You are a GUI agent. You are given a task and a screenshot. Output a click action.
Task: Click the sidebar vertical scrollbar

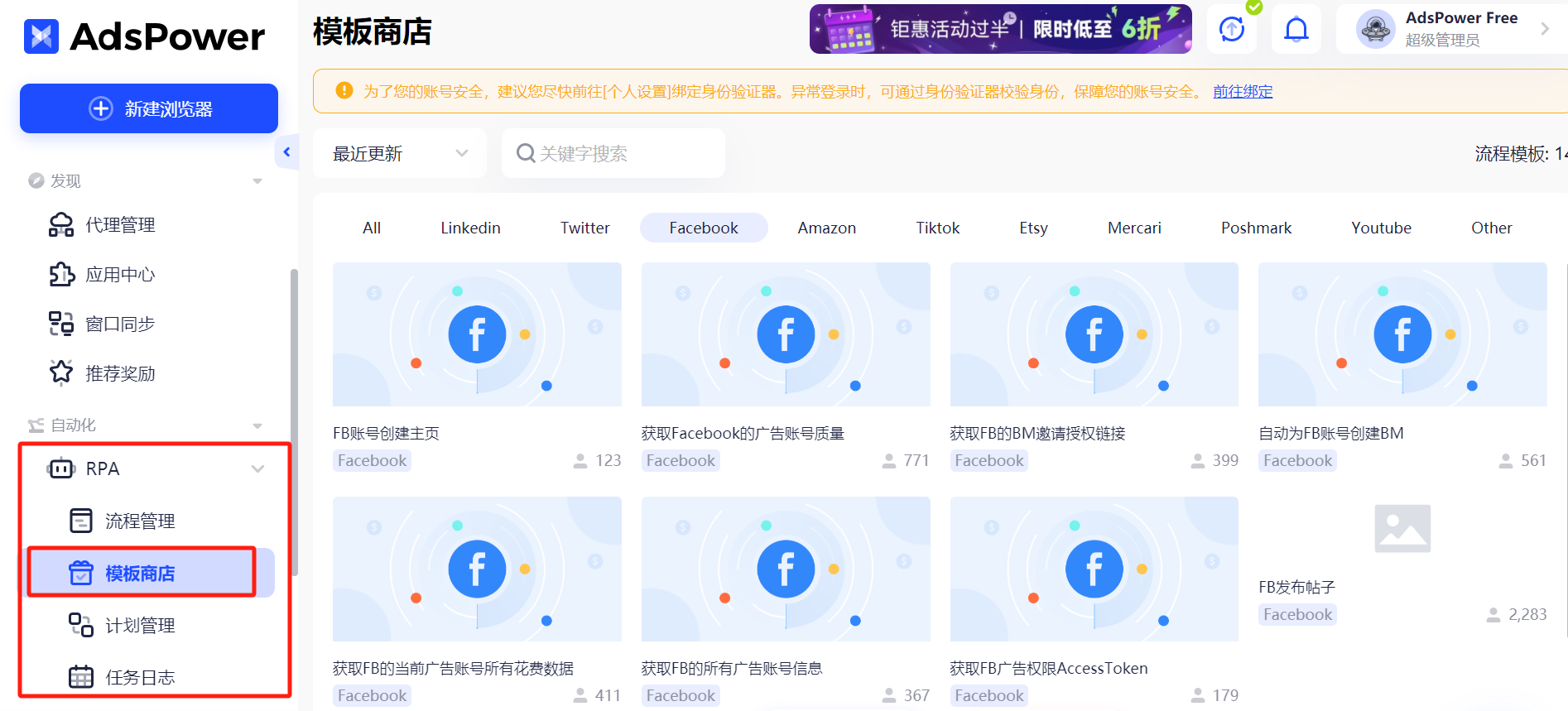[294, 422]
